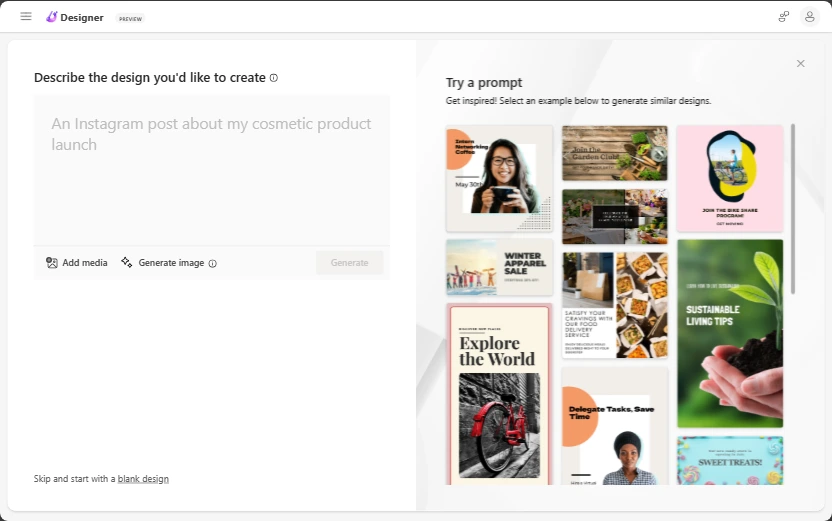The image size is (832, 521).
Task: Open the hamburger navigation menu
Action: coord(25,16)
